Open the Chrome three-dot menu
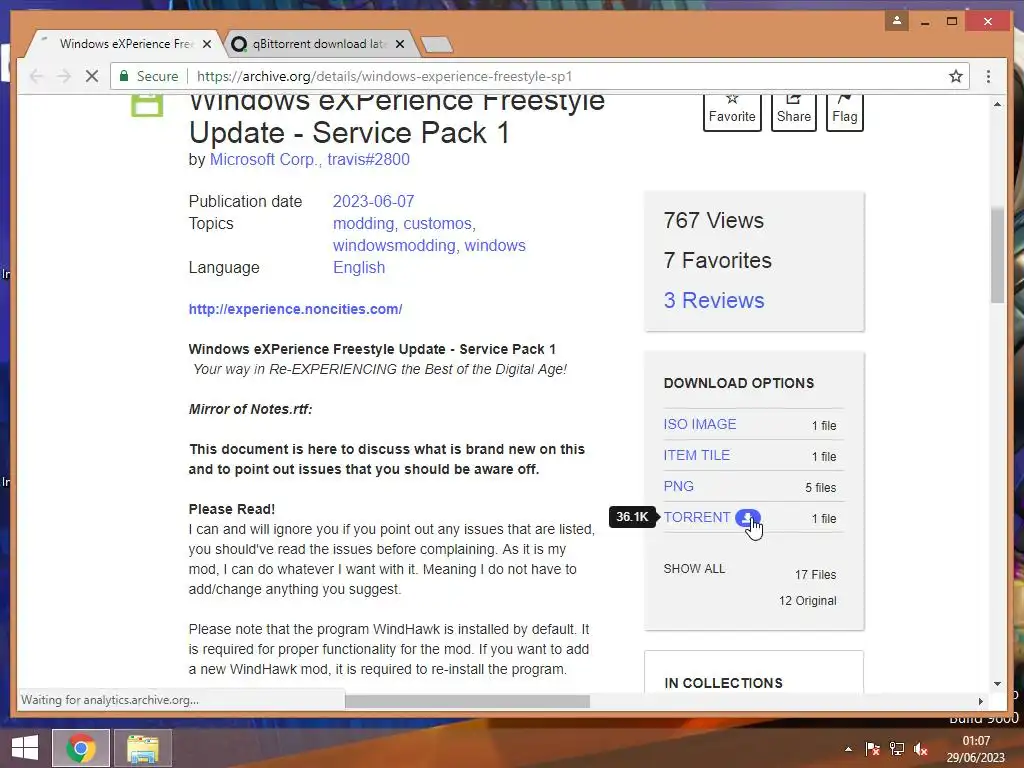This screenshot has width=1024, height=768. coord(988,76)
